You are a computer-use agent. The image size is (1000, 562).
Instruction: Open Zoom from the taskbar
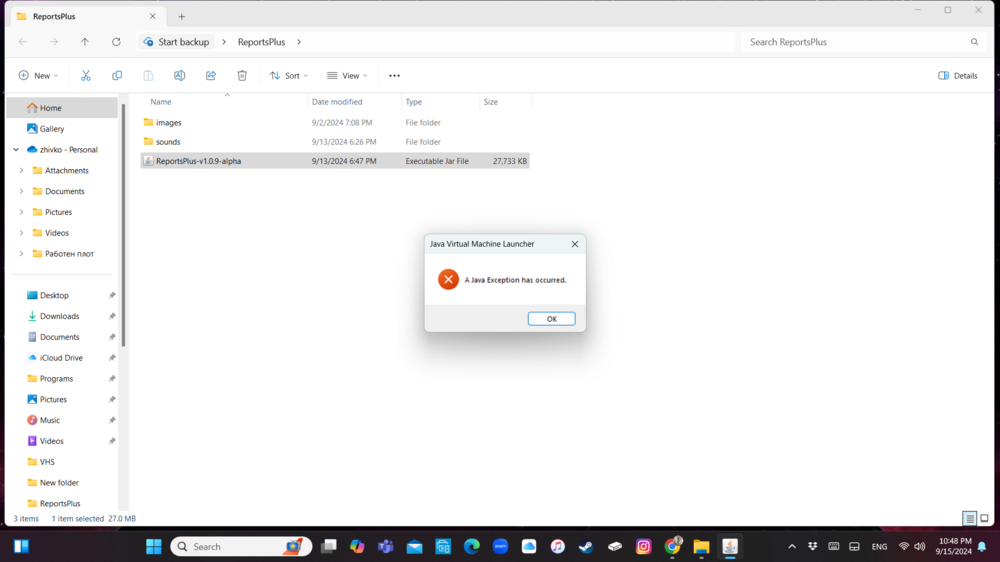500,547
